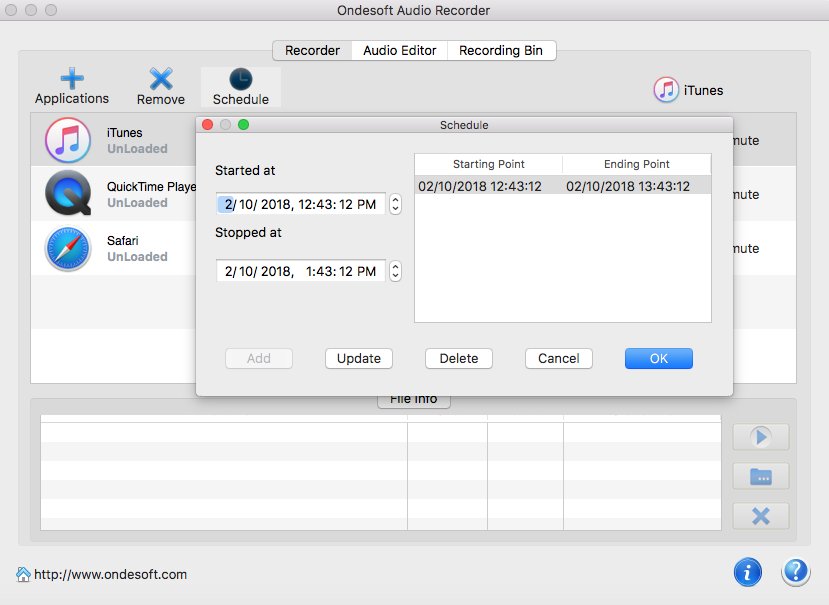Adjust the Started at time stepper
The height and width of the screenshot is (605, 829).
click(x=395, y=204)
